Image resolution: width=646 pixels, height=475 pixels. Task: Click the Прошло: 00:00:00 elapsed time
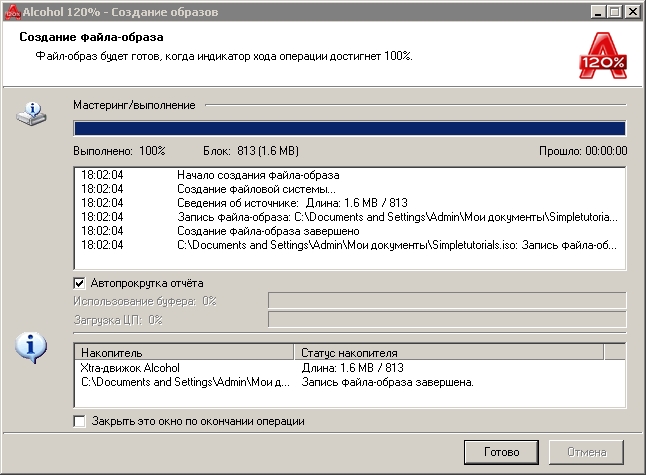[583, 151]
